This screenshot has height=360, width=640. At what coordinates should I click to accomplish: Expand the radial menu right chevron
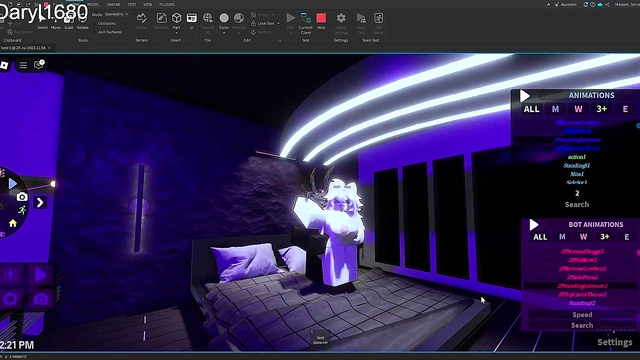[40, 202]
